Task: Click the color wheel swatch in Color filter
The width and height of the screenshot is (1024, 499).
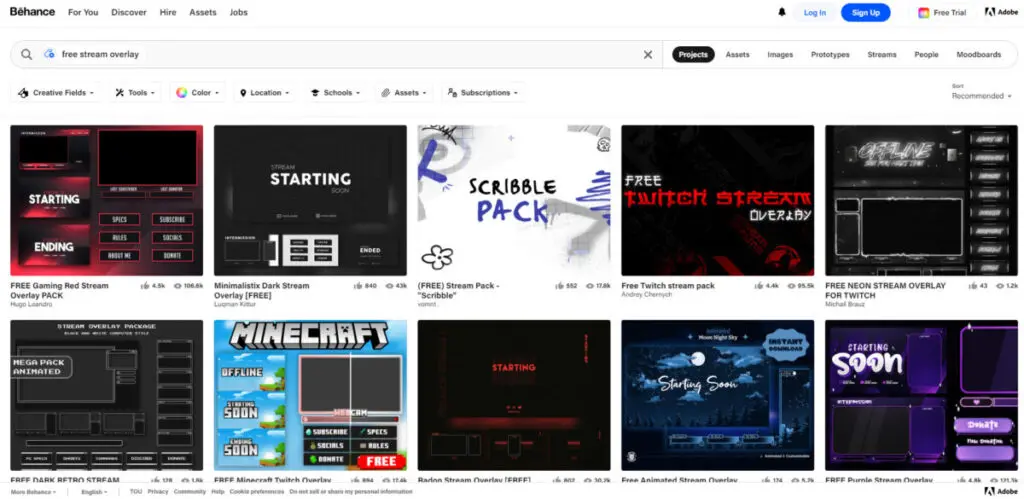Action: 182,93
